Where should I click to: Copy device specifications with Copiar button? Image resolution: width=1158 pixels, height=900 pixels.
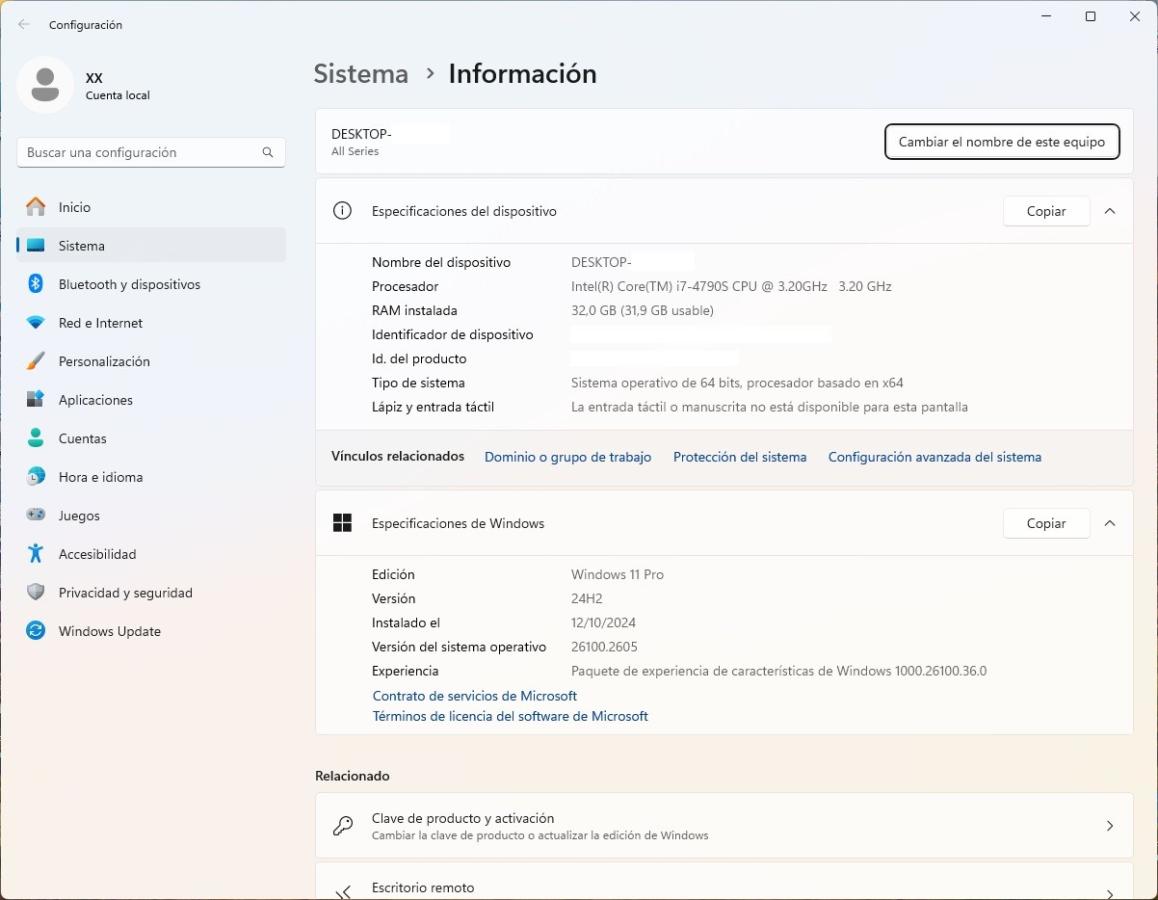(1045, 211)
